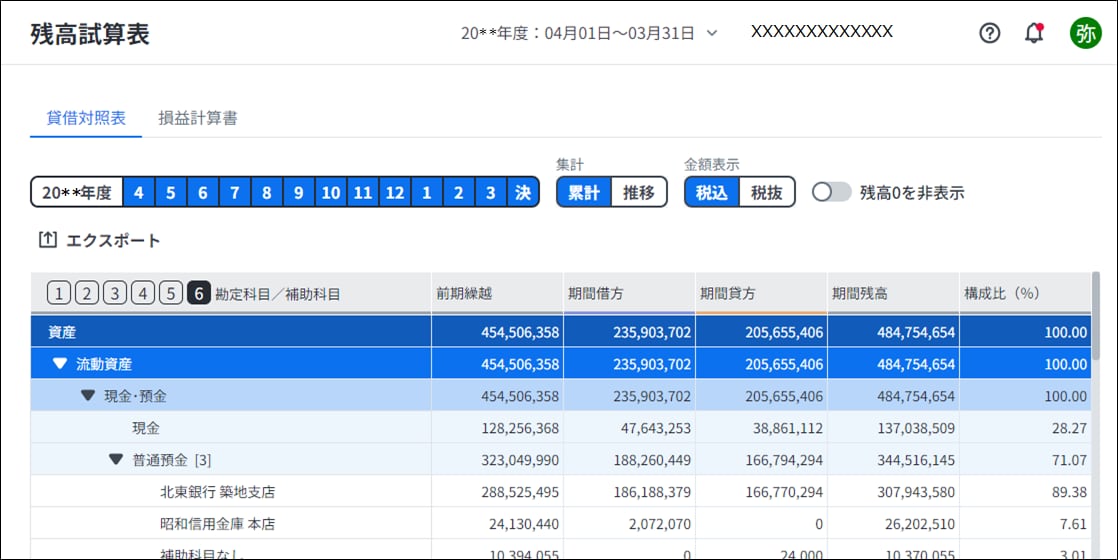This screenshot has width=1118, height=560.
Task: Set hierarchy level to 3
Action: coord(115,293)
